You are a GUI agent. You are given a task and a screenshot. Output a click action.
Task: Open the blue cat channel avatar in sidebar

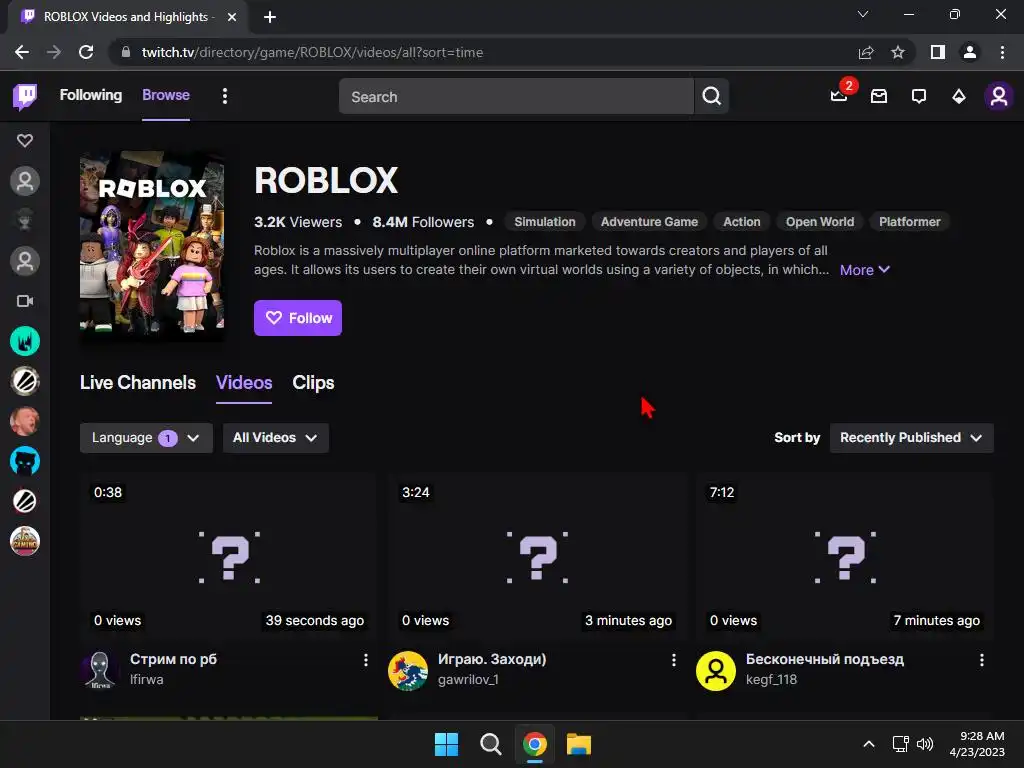[x=25, y=461]
